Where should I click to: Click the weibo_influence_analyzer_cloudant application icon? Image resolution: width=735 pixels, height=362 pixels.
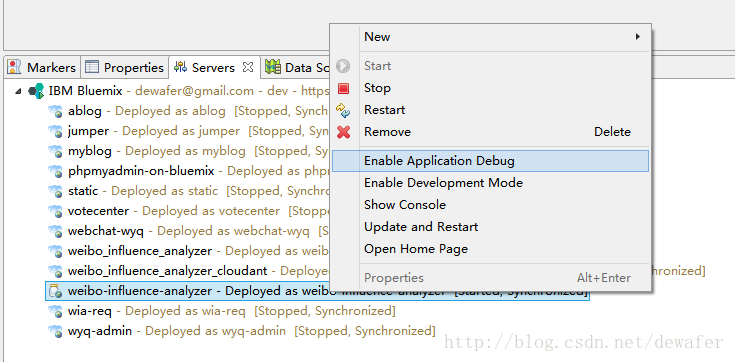[55, 271]
